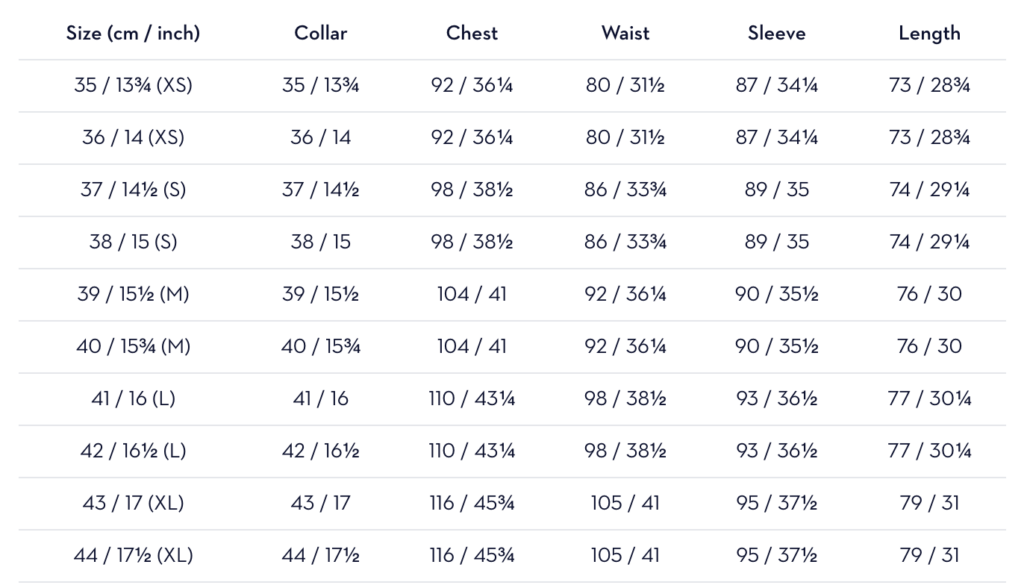1024x588 pixels.
Task: Choose the 44 / 17½ (XL) size cell
Action: (x=133, y=555)
